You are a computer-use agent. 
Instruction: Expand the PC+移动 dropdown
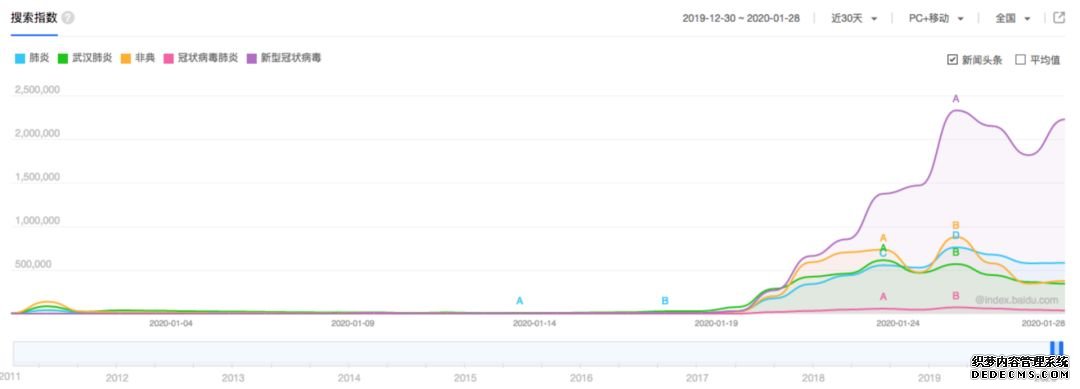[x=935, y=19]
